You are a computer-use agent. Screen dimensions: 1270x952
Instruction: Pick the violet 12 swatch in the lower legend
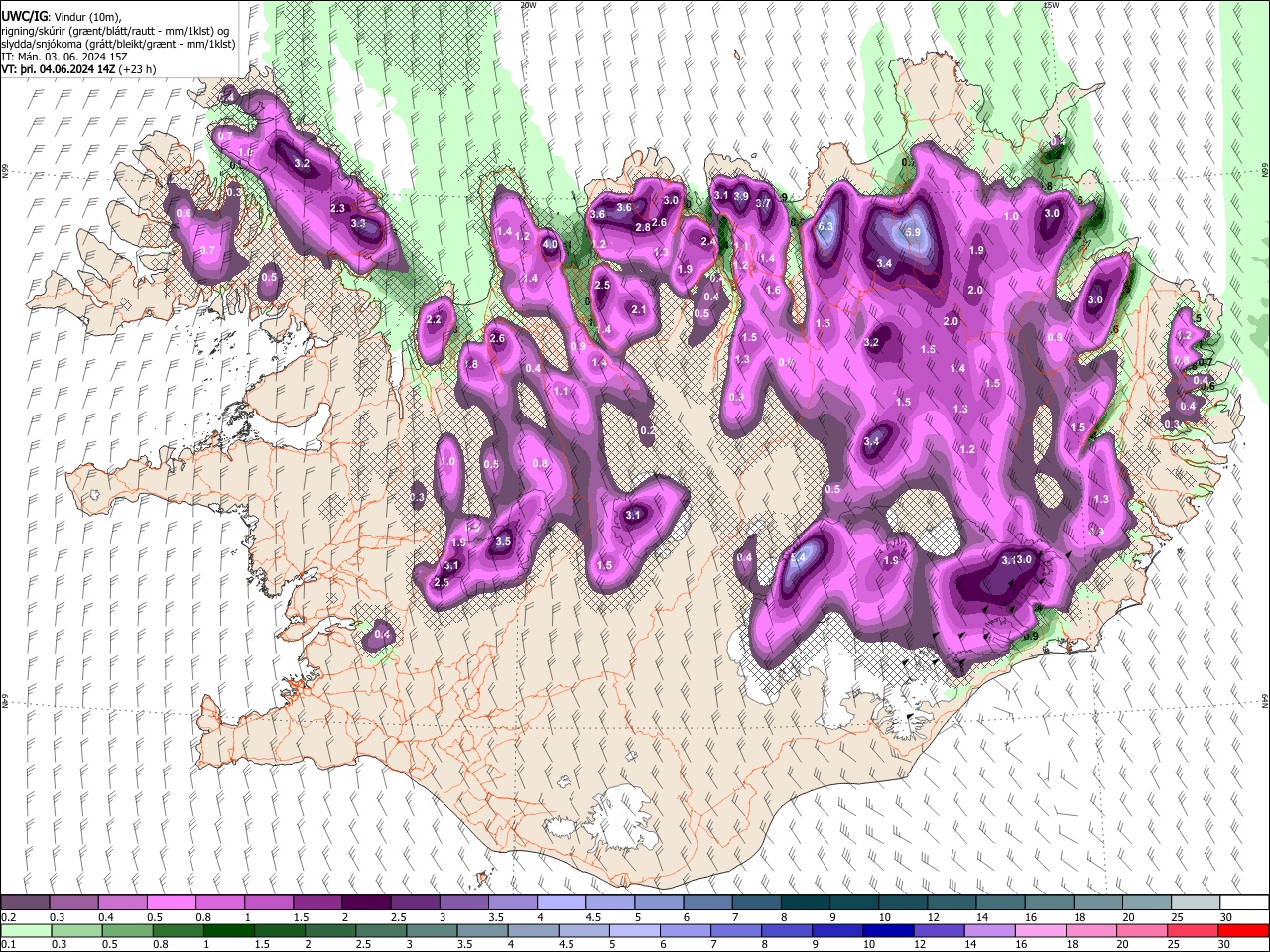coord(938,930)
